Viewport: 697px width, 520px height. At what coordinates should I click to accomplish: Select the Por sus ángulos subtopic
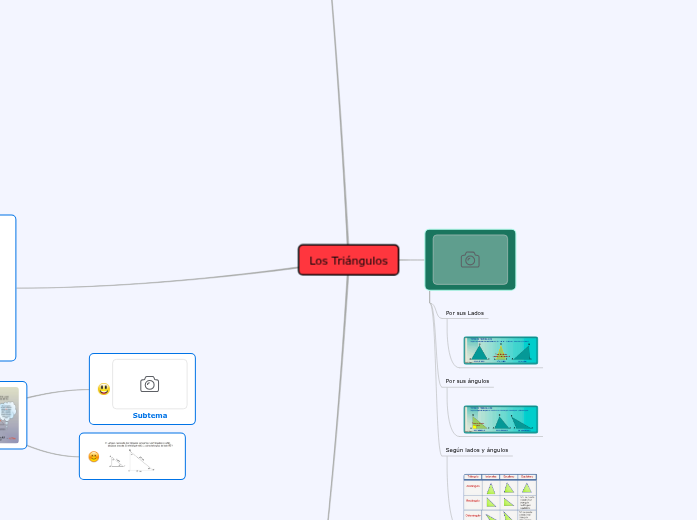point(467,381)
